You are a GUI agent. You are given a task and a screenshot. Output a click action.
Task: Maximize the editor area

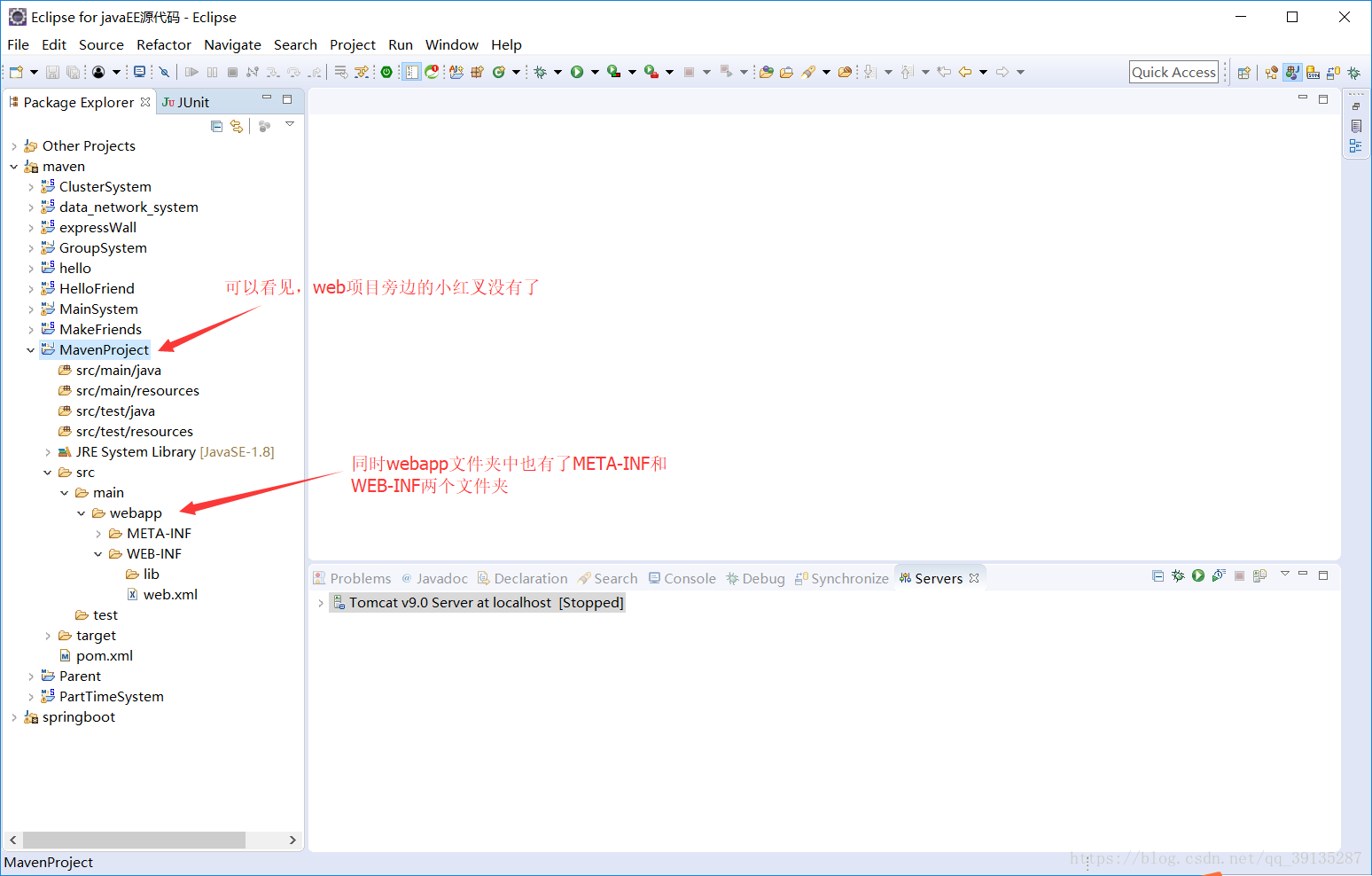pos(1323,98)
